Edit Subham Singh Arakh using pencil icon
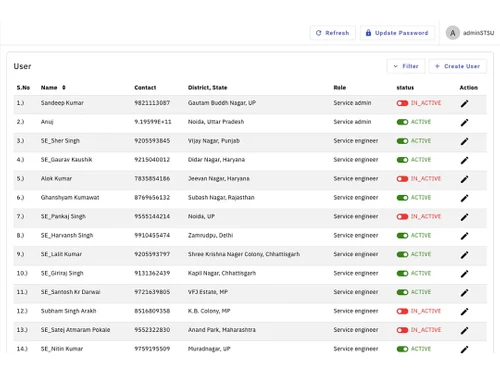 [x=464, y=312]
